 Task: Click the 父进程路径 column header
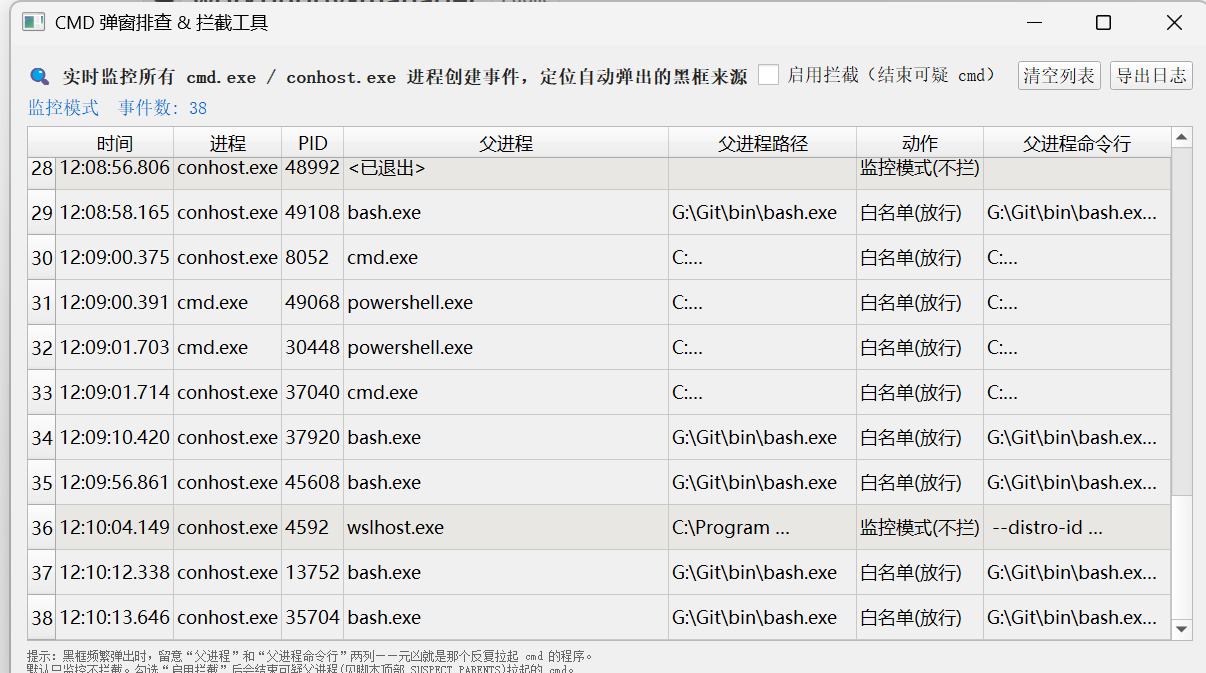(x=763, y=143)
